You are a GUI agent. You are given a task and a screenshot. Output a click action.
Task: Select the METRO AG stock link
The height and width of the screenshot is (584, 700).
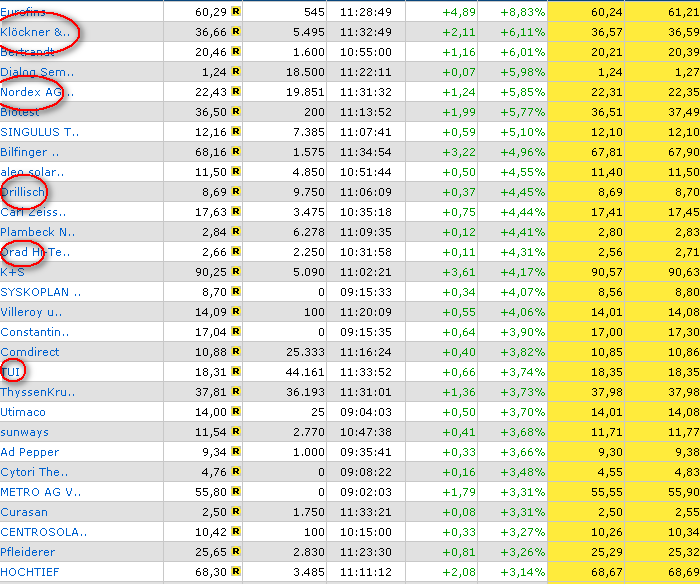point(41,492)
